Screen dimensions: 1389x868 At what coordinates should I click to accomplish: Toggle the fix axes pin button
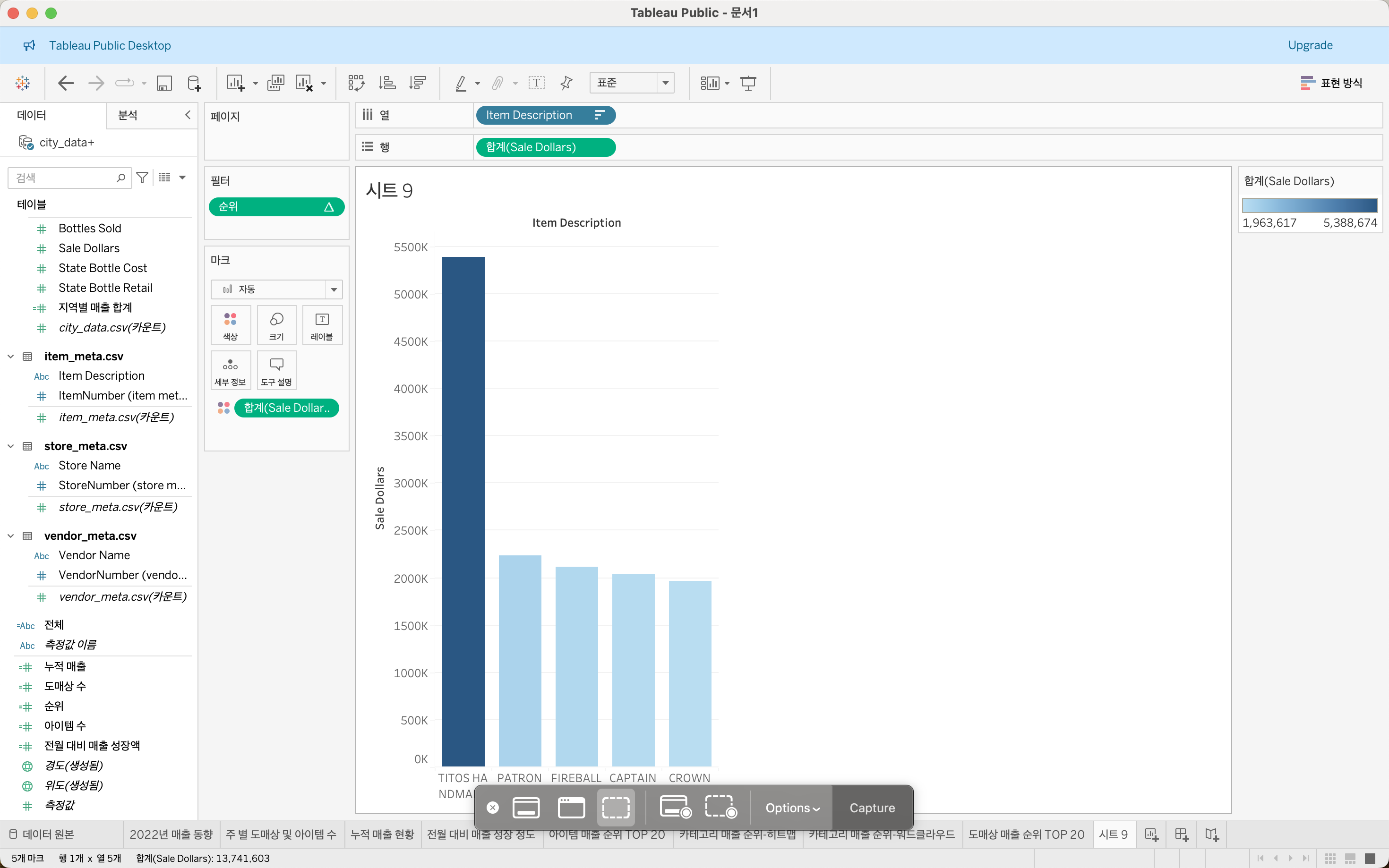pyautogui.click(x=566, y=83)
